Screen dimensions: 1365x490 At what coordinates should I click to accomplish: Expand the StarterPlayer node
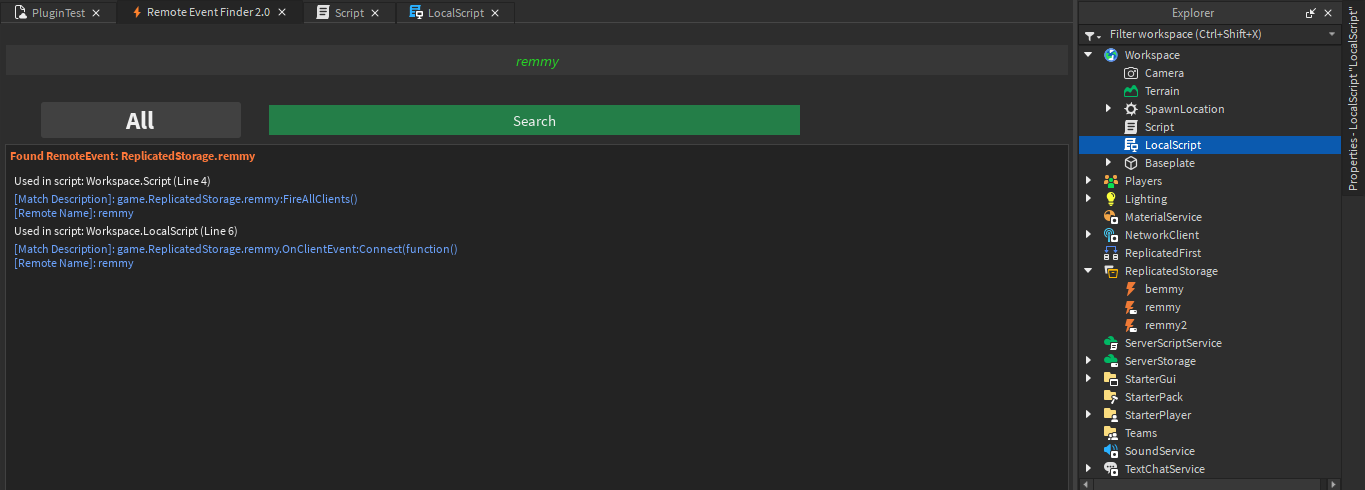pos(1088,415)
